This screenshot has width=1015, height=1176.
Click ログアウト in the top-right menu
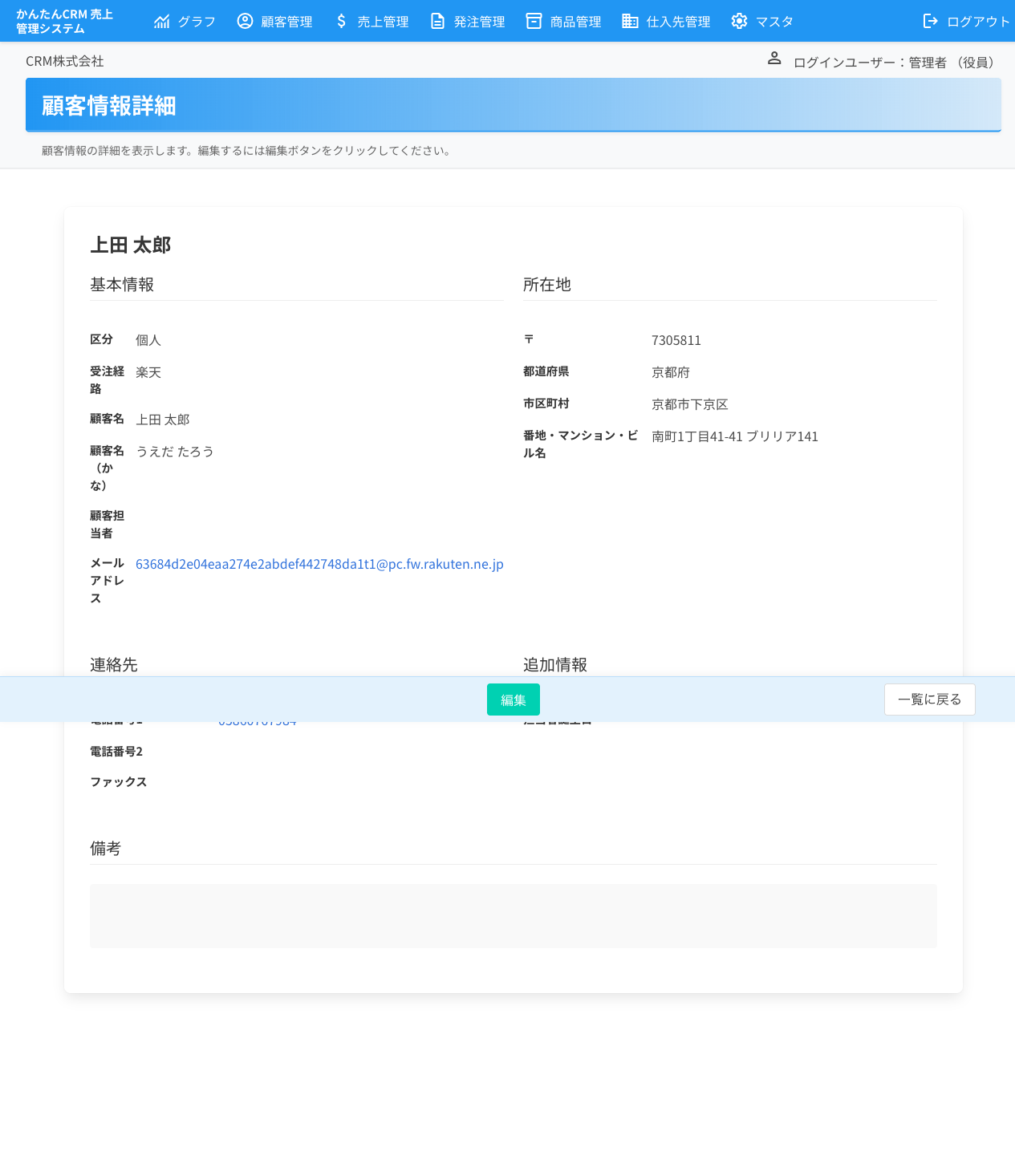[x=977, y=21]
